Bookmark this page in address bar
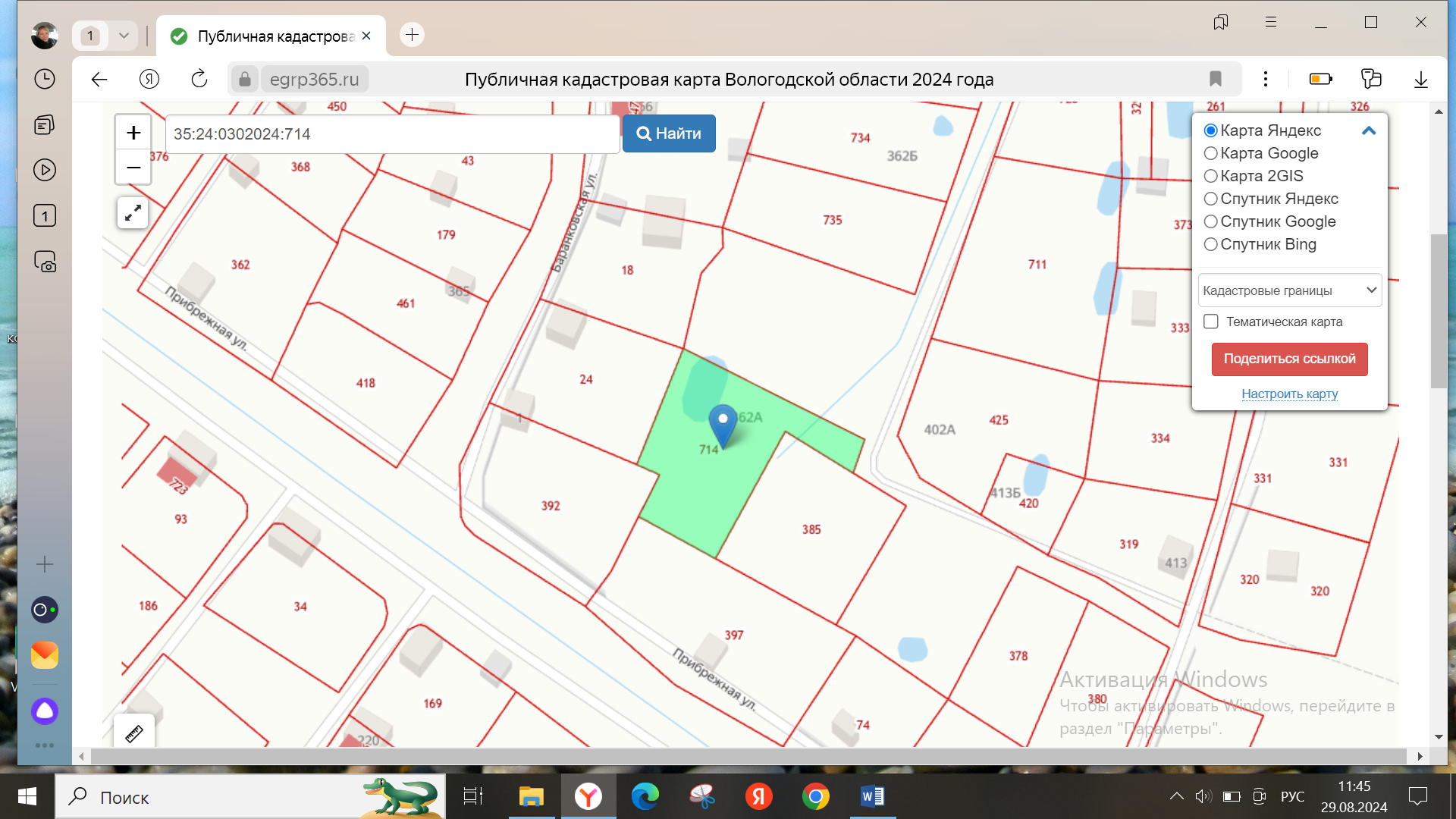This screenshot has height=819, width=1456. pos(1216,79)
